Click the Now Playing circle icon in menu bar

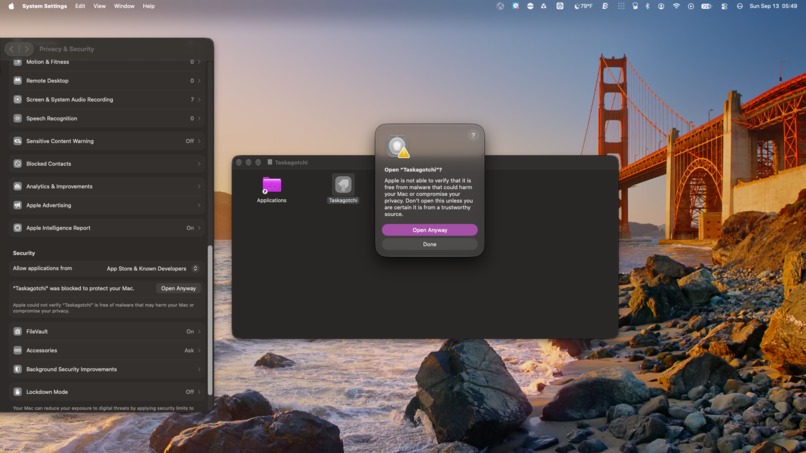click(x=691, y=6)
